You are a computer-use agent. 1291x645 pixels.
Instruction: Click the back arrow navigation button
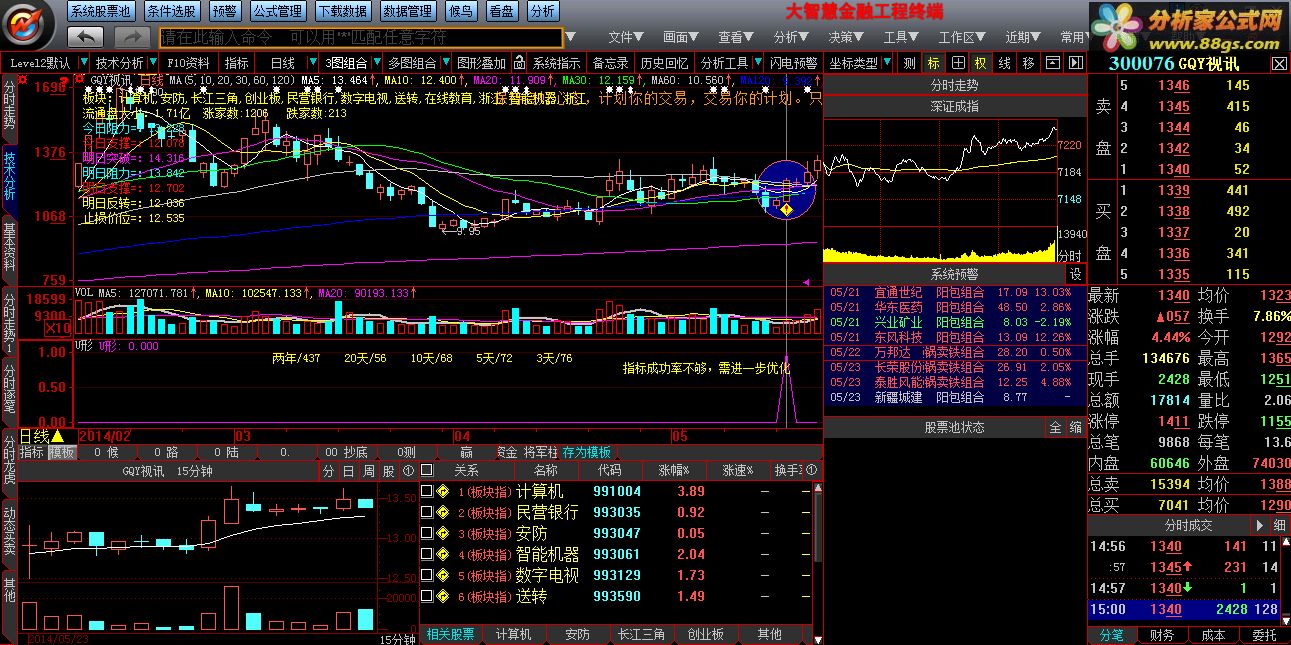(86, 36)
